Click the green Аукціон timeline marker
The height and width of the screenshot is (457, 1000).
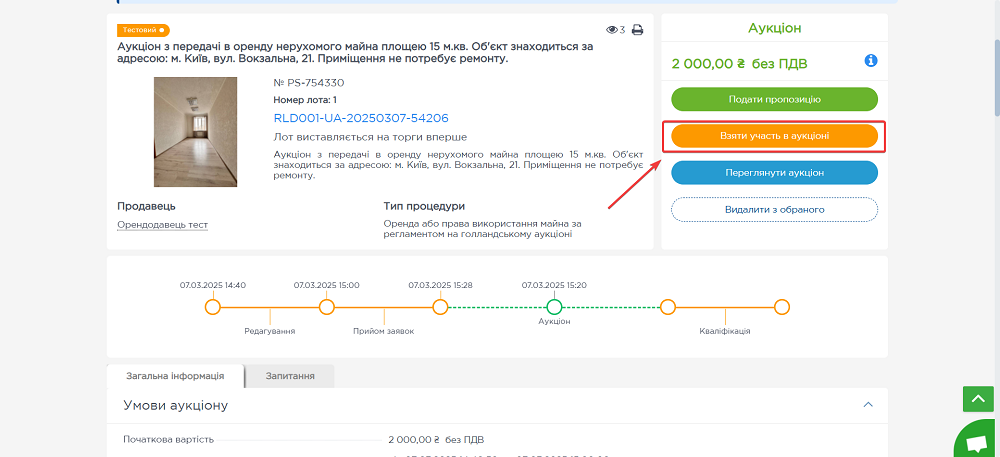554,307
